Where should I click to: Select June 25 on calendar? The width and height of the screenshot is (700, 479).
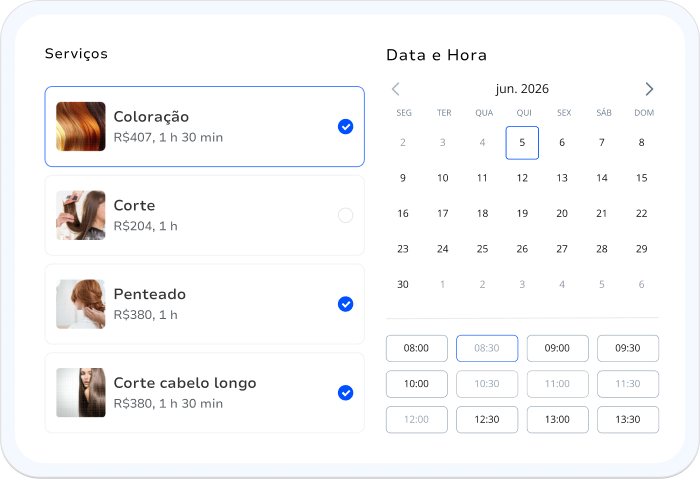(482, 249)
